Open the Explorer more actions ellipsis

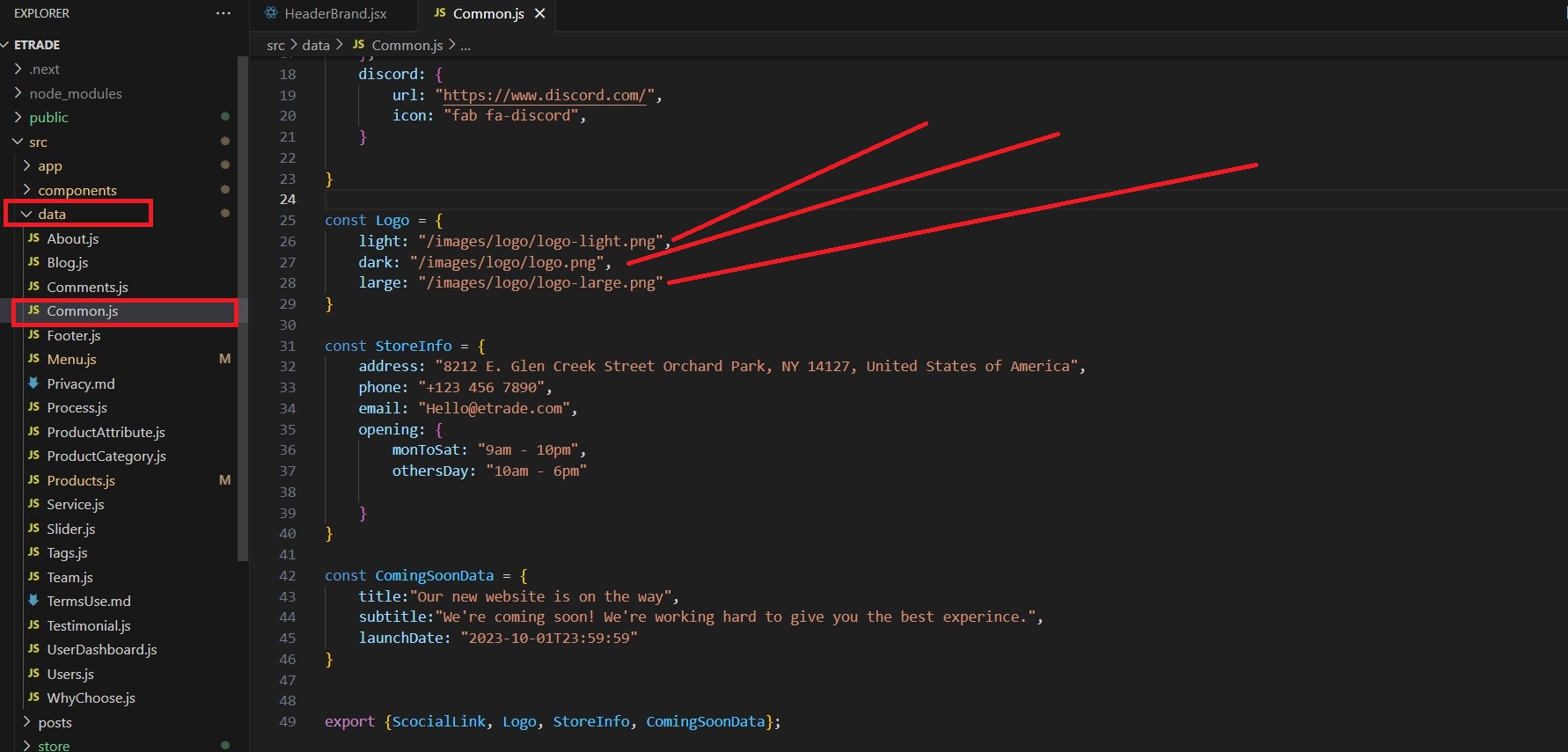pos(223,13)
